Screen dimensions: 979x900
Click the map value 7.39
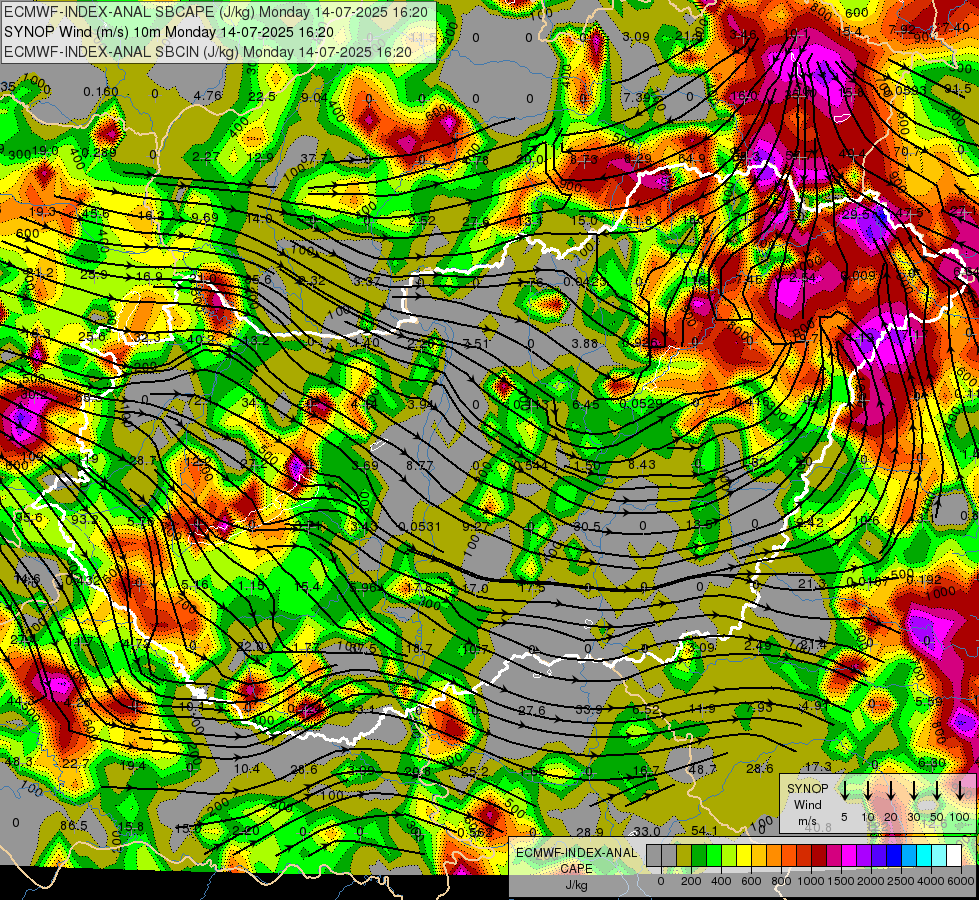tap(637, 97)
